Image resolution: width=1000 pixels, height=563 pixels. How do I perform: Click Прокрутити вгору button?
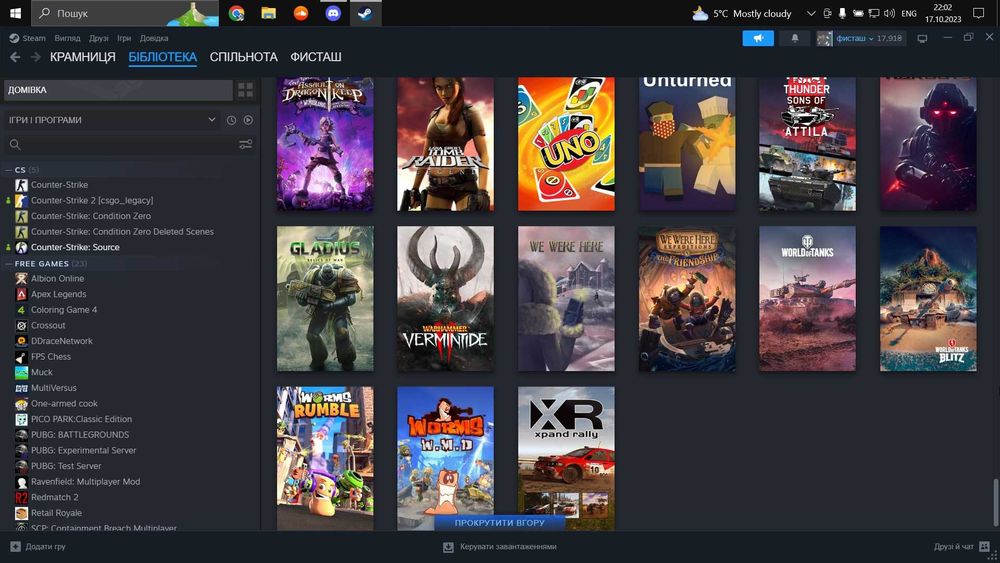(499, 523)
